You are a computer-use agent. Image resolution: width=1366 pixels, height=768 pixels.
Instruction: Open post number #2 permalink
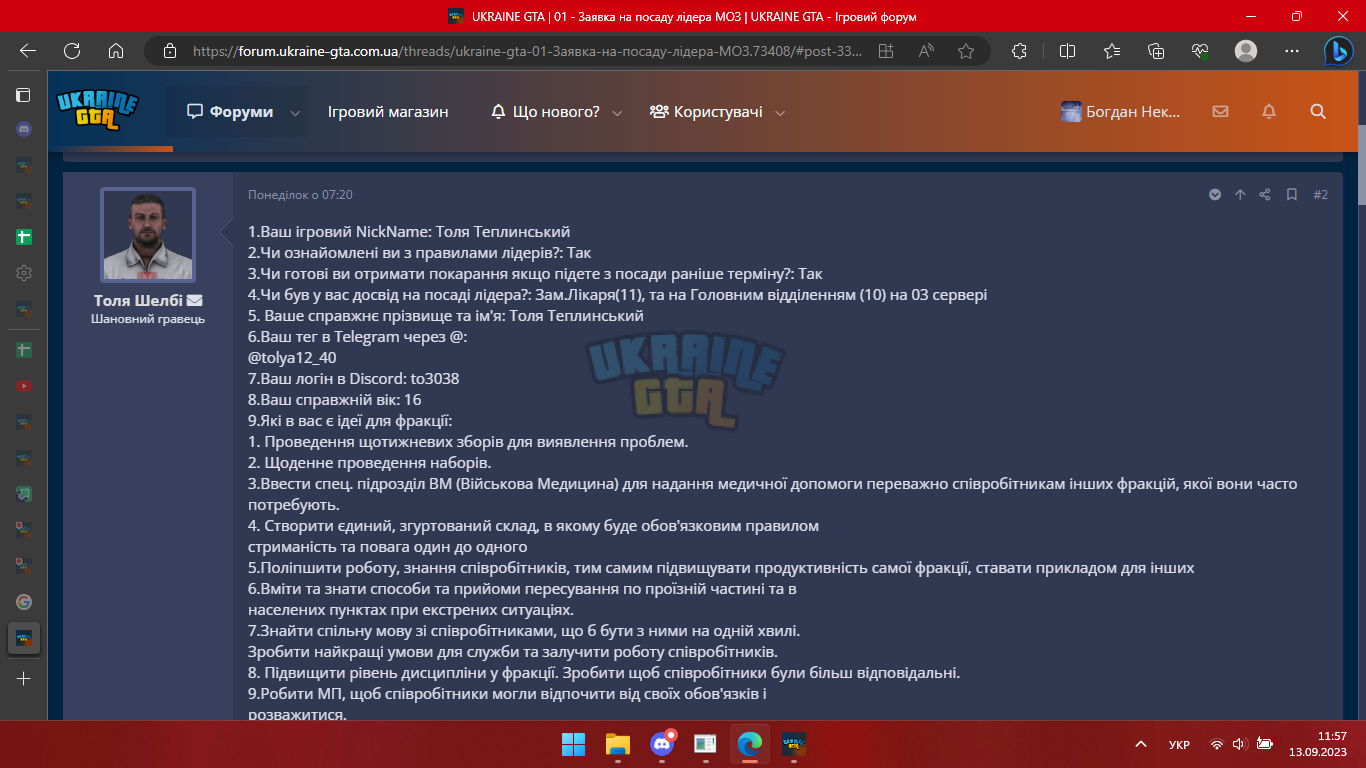tap(1320, 195)
